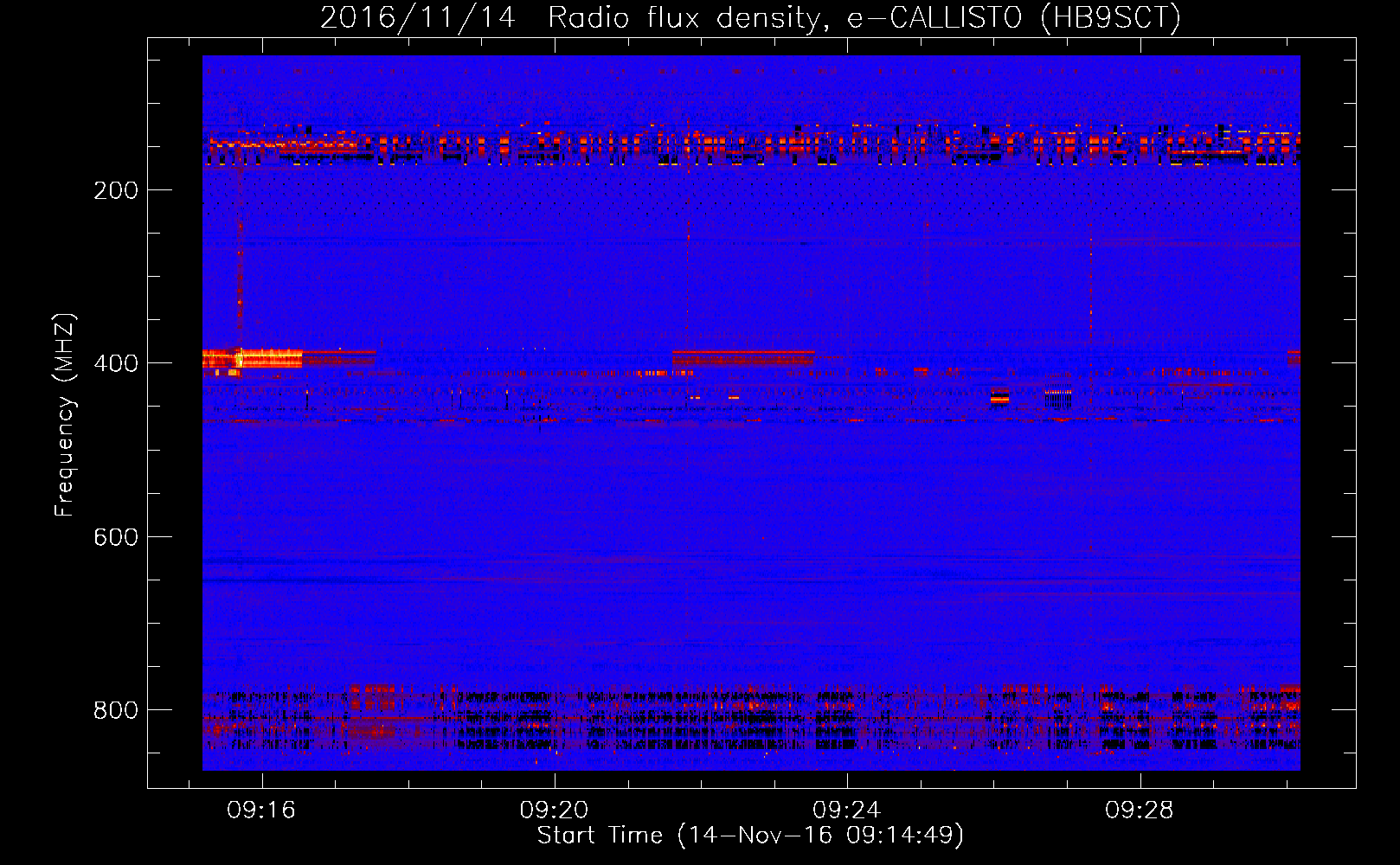
Task: Select the 800 frequency tick label
Action: [x=116, y=710]
